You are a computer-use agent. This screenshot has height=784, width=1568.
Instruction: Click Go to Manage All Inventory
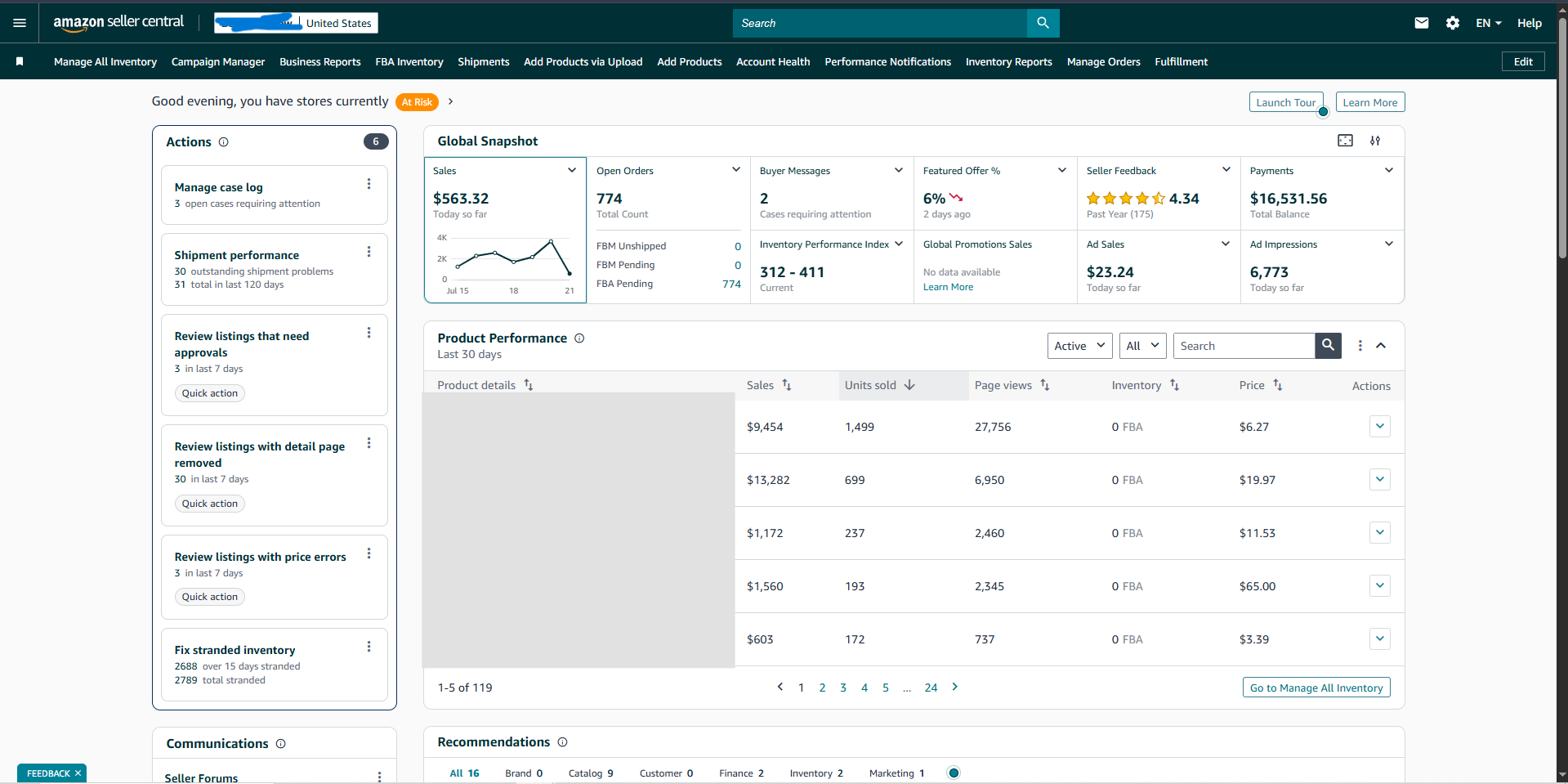pyautogui.click(x=1316, y=688)
